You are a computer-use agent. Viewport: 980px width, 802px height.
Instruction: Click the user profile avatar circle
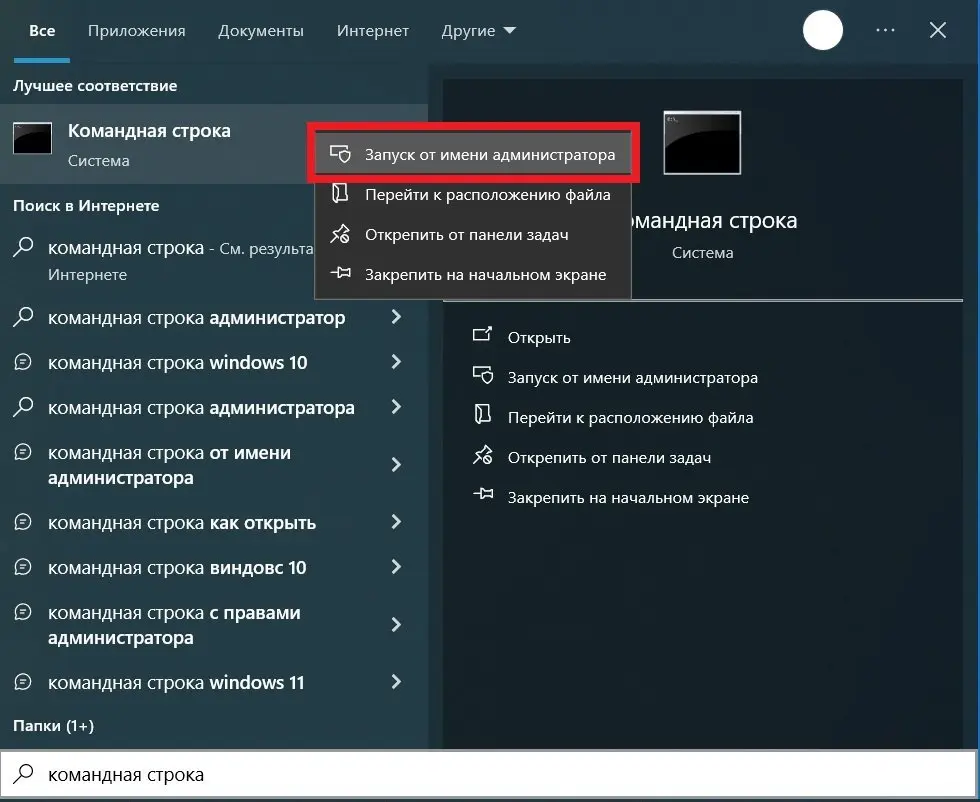point(823,31)
